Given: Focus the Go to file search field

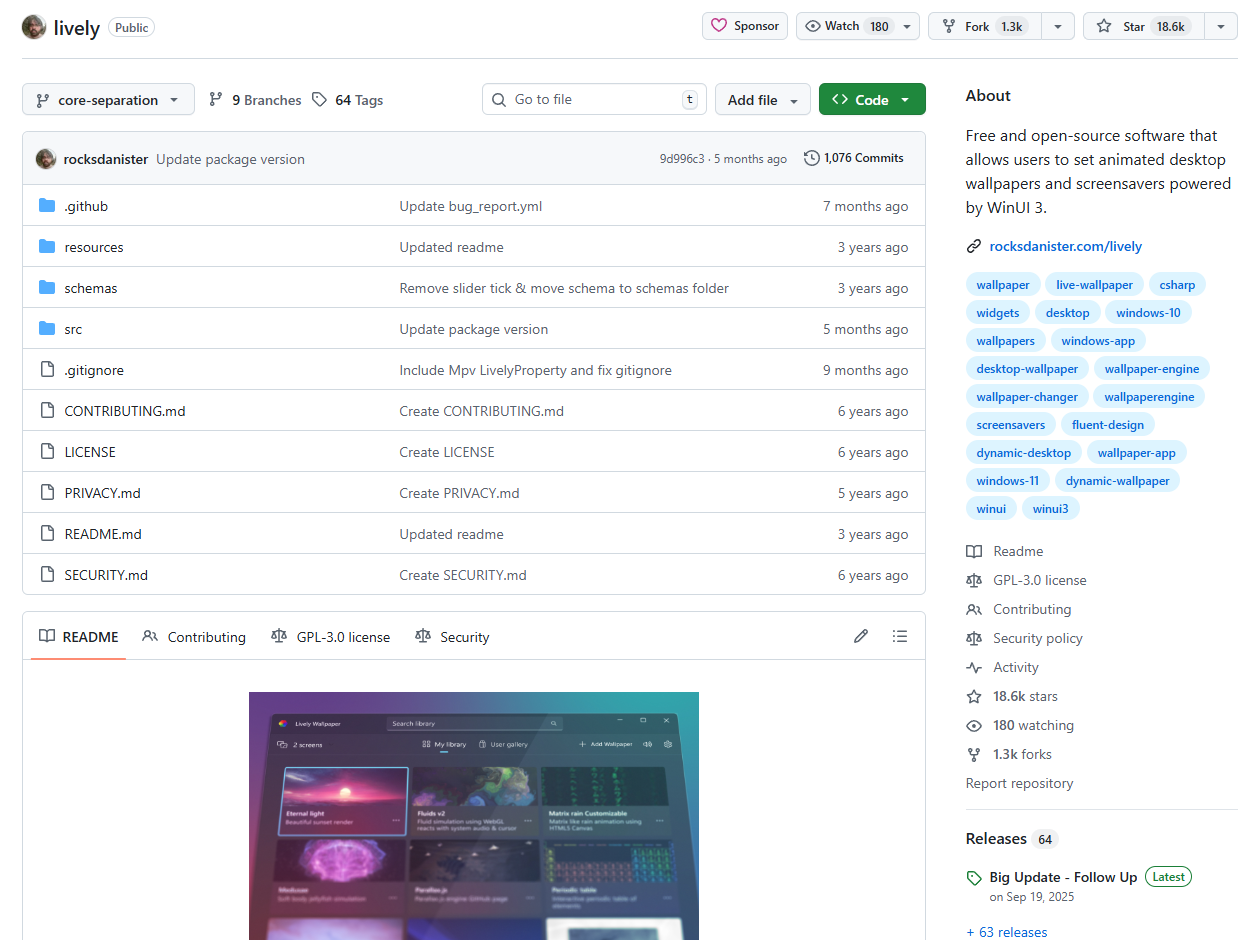Looking at the screenshot, I should point(594,99).
